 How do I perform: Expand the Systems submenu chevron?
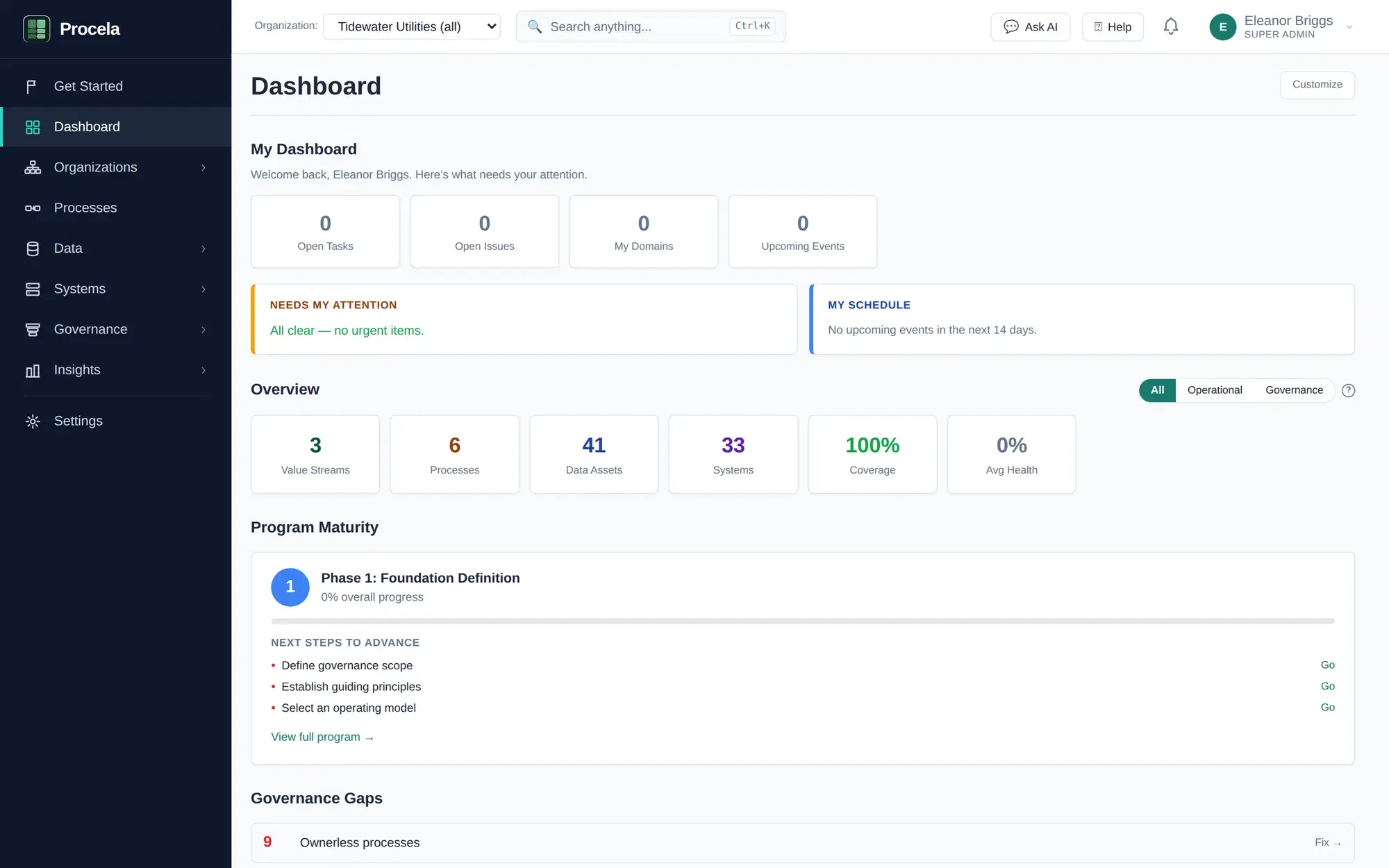point(203,289)
